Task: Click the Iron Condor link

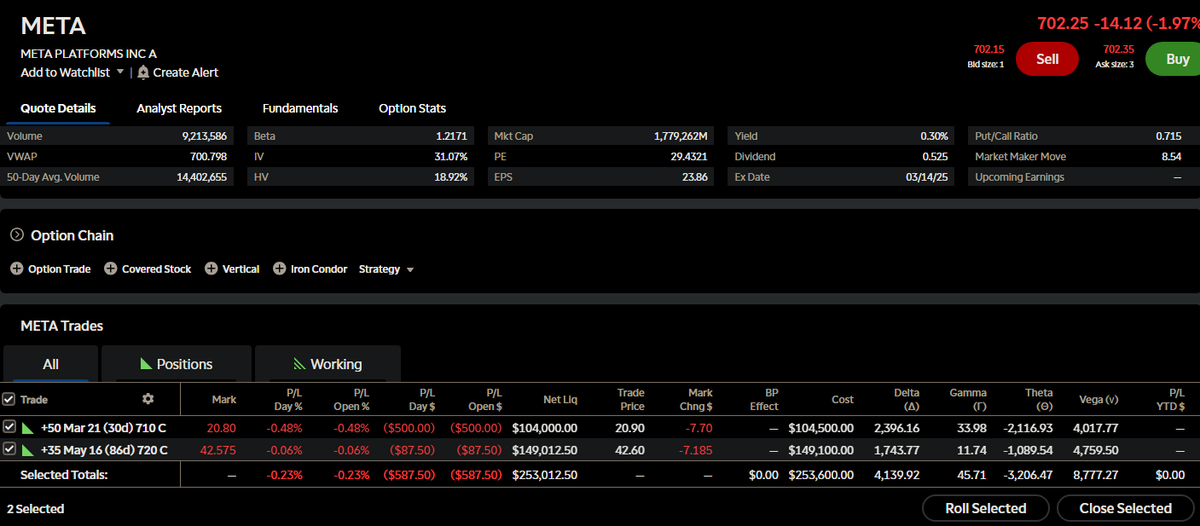Action: click(x=319, y=269)
